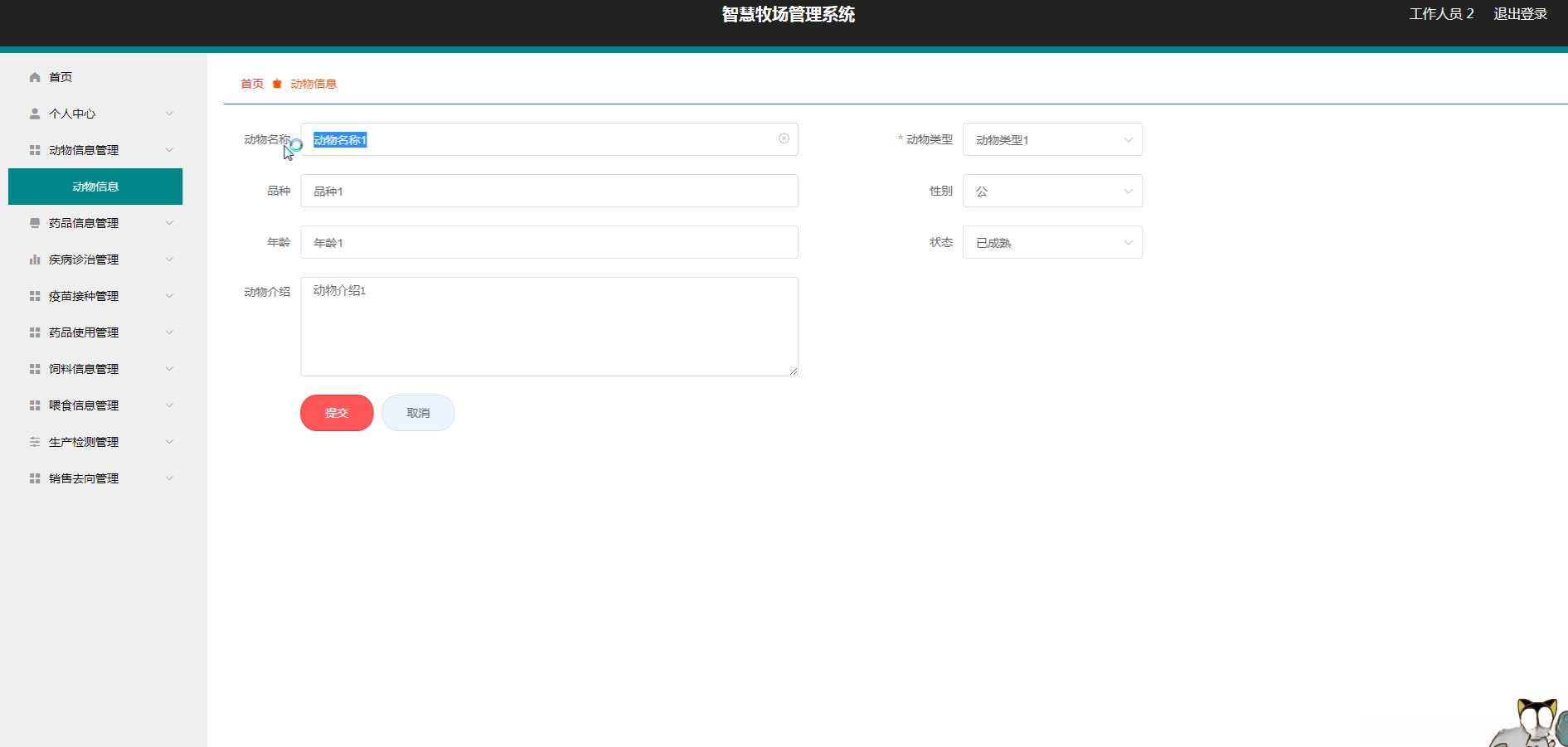Image resolution: width=1568 pixels, height=747 pixels.
Task: Click the 动物介绍 field label
Action: (x=267, y=292)
